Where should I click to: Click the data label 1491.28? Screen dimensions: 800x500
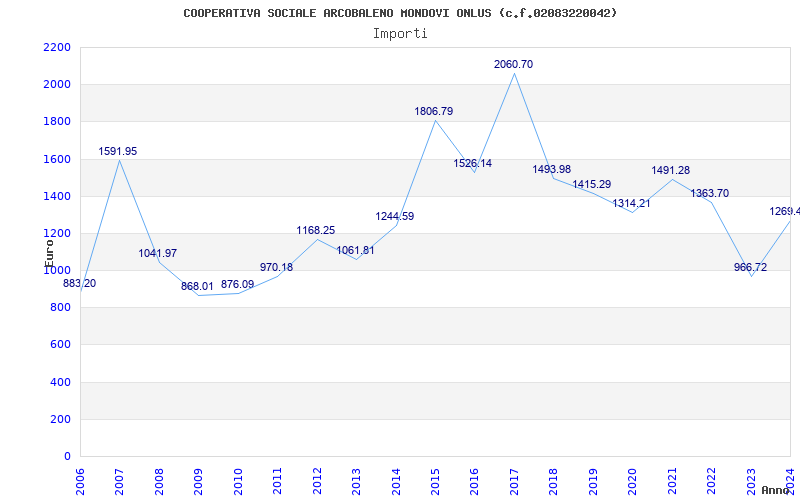click(x=671, y=171)
